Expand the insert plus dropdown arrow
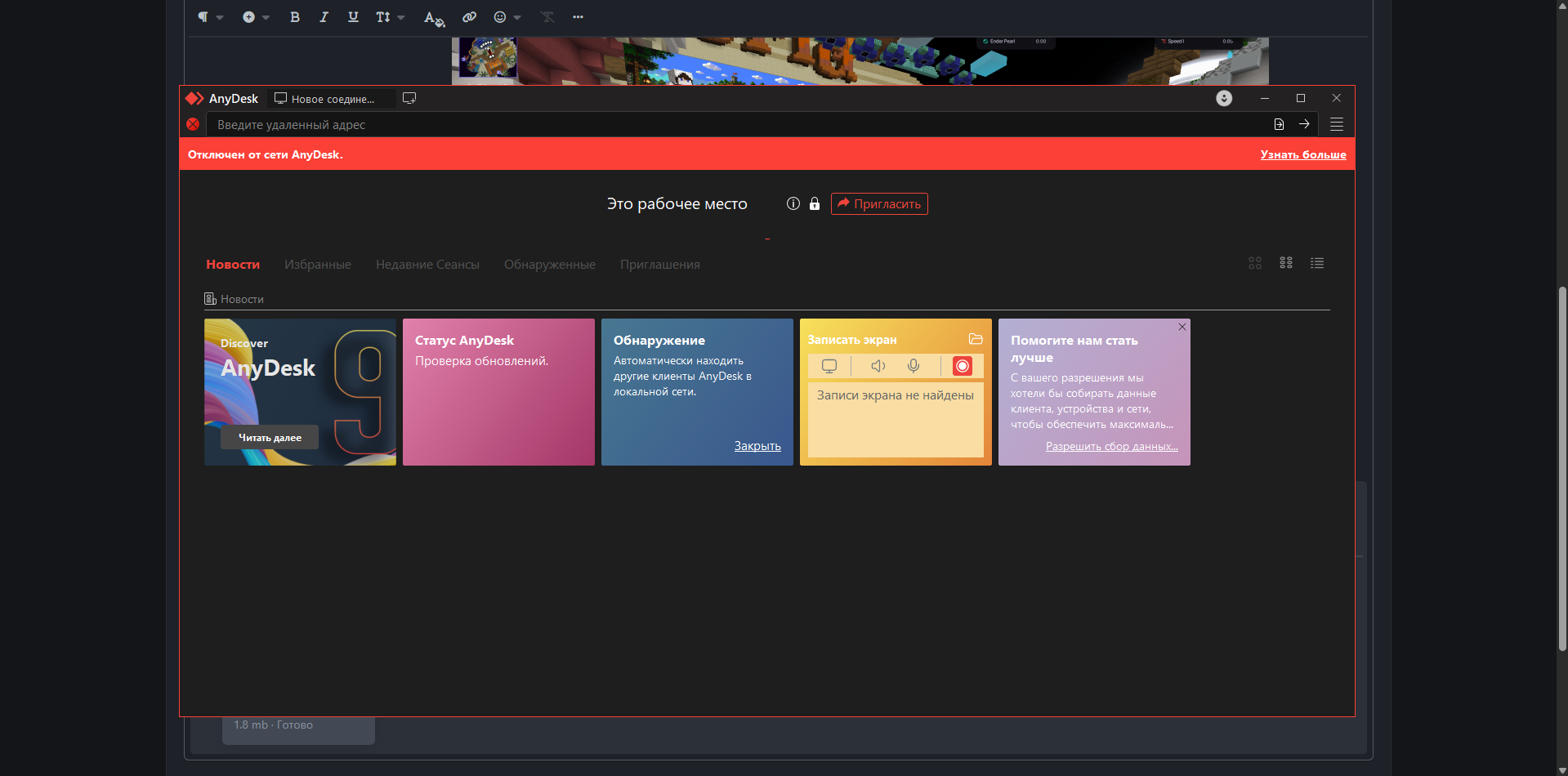1568x776 pixels. coord(266,17)
